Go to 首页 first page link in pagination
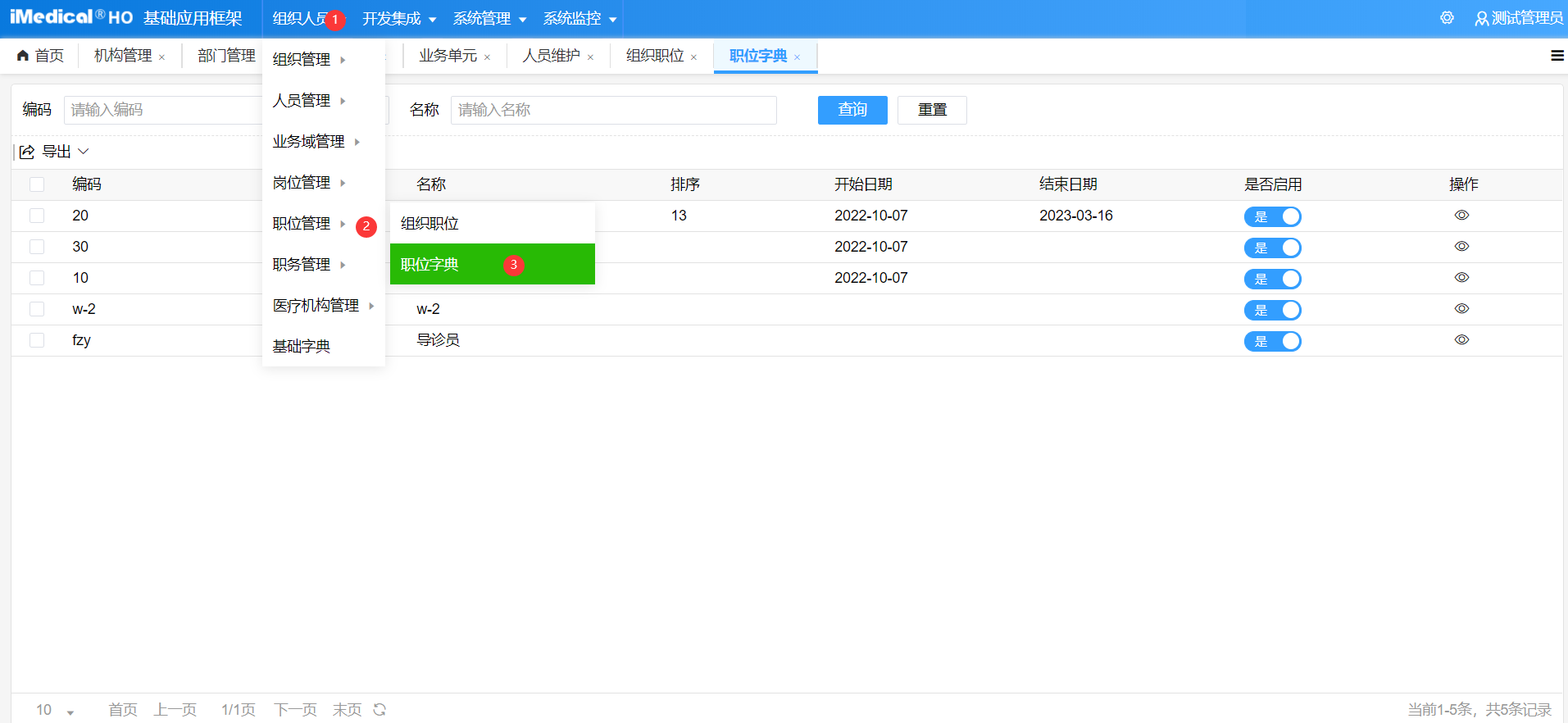 point(123,710)
